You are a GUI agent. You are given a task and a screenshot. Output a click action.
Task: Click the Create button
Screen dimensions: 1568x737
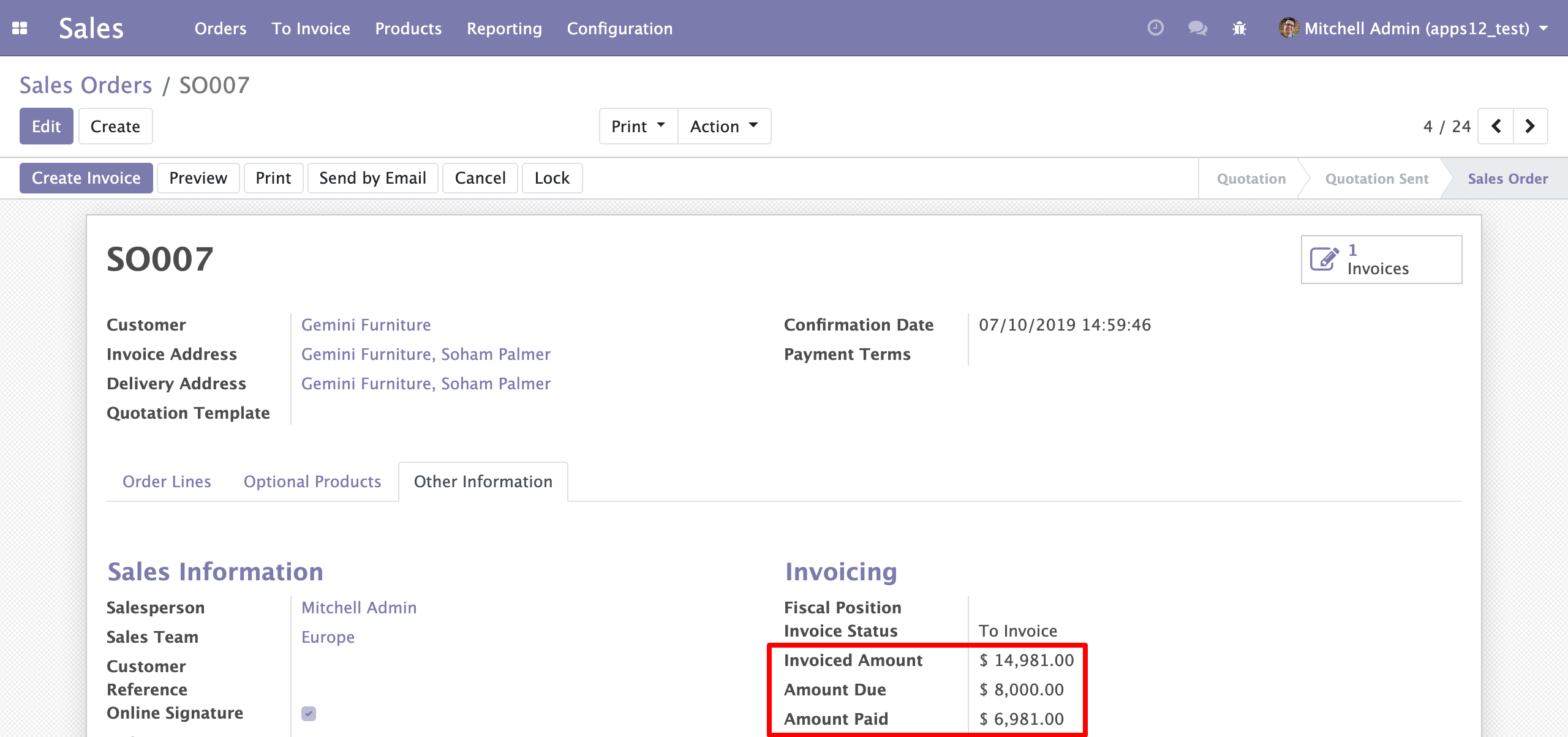click(115, 126)
